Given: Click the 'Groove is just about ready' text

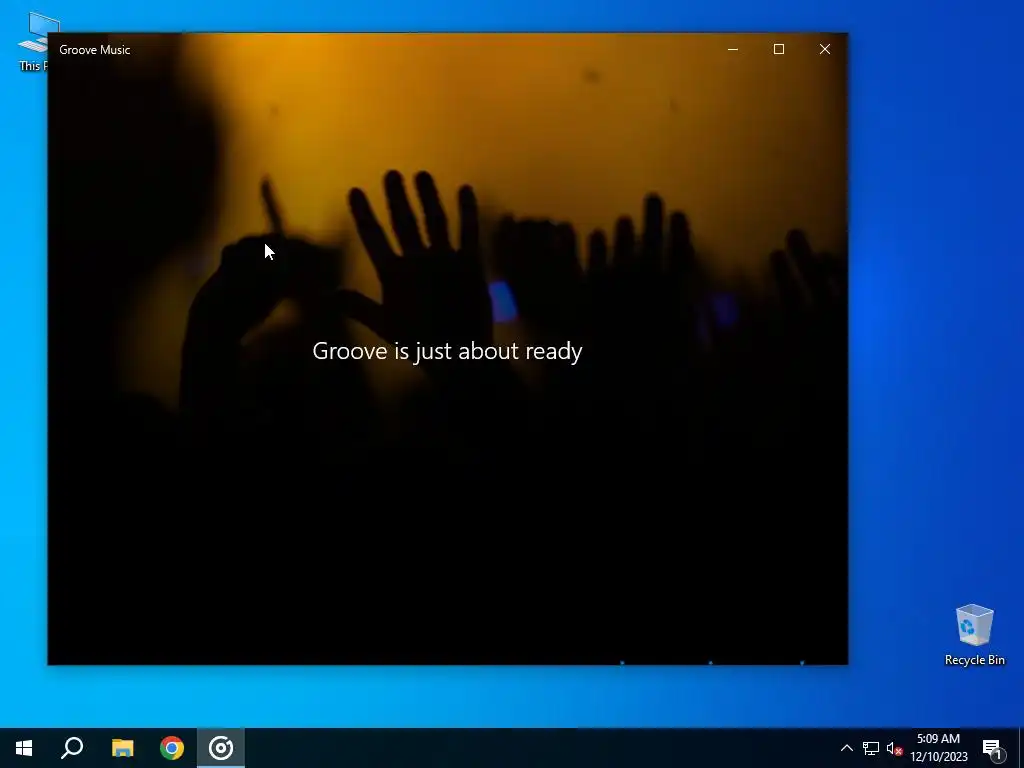Looking at the screenshot, I should coord(447,351).
